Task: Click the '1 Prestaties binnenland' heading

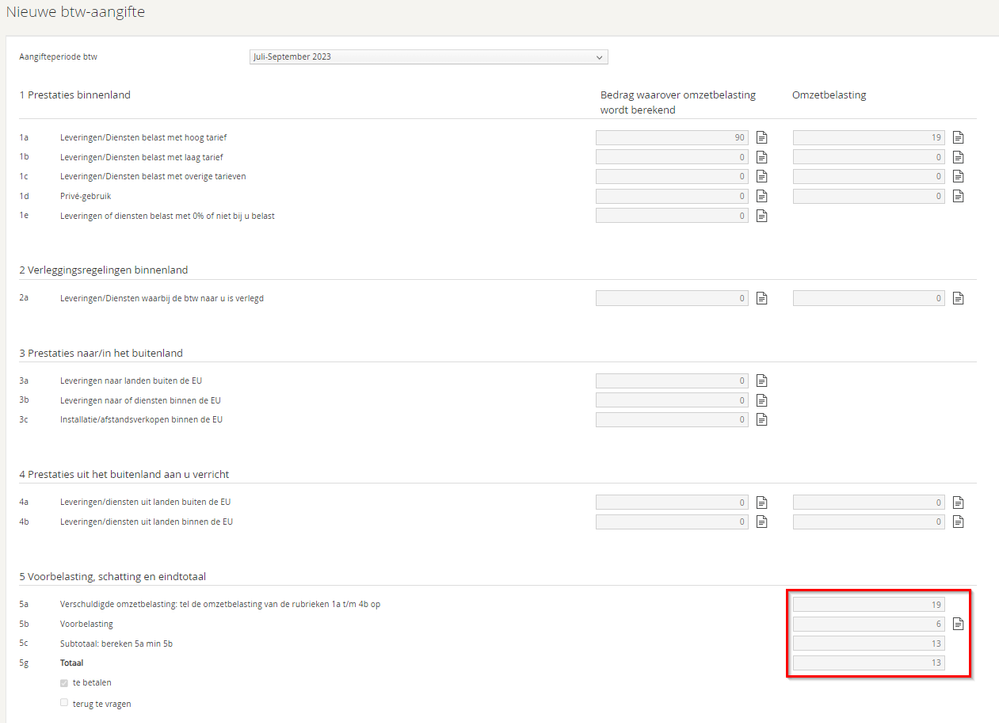Action: pos(75,95)
